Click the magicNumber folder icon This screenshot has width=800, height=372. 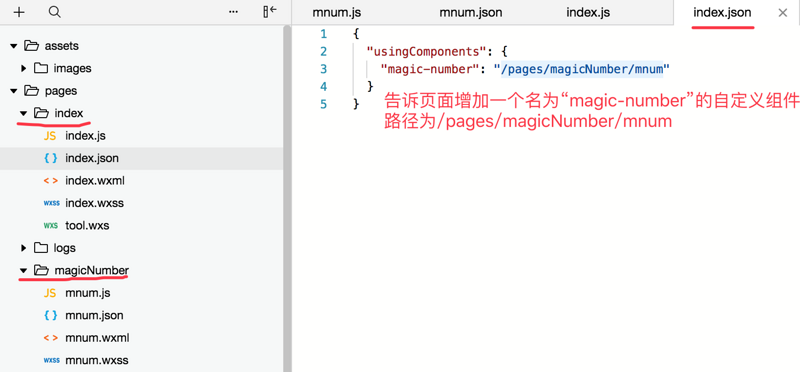(x=41, y=270)
